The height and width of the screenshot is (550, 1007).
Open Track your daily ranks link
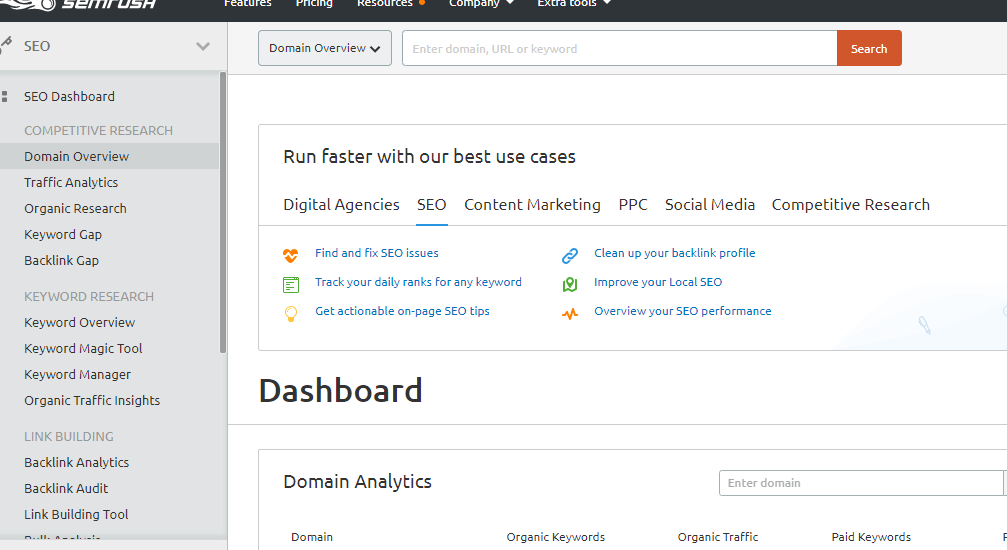point(418,282)
